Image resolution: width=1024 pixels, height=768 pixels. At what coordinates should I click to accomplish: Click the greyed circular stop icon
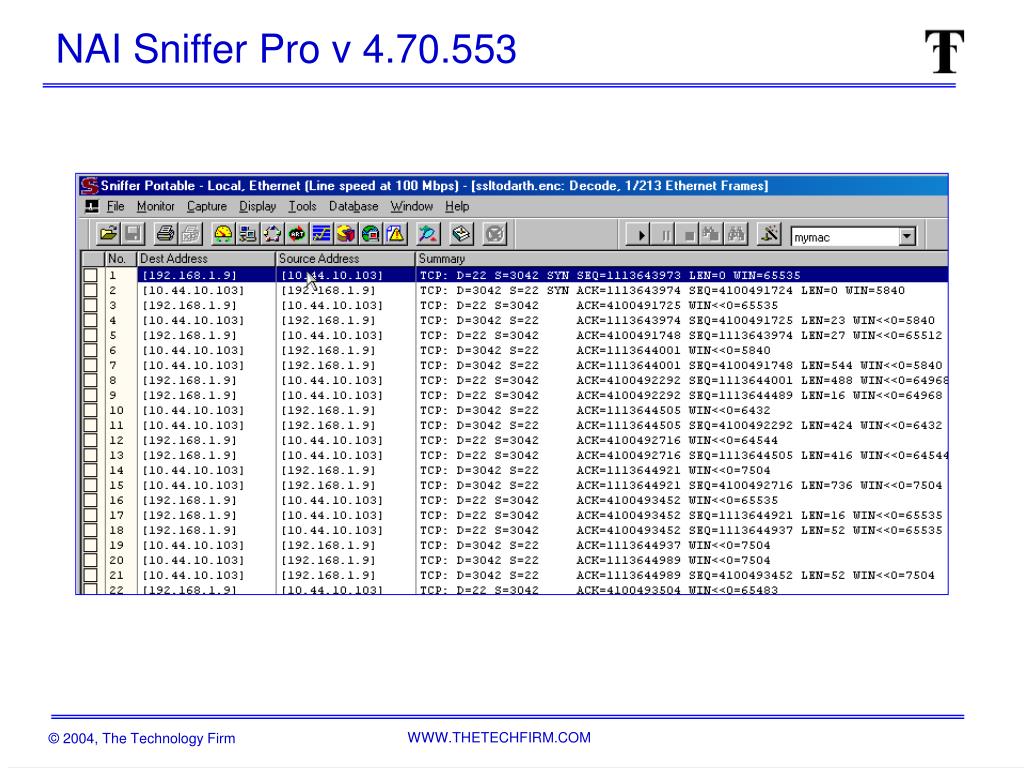pyautogui.click(x=494, y=234)
